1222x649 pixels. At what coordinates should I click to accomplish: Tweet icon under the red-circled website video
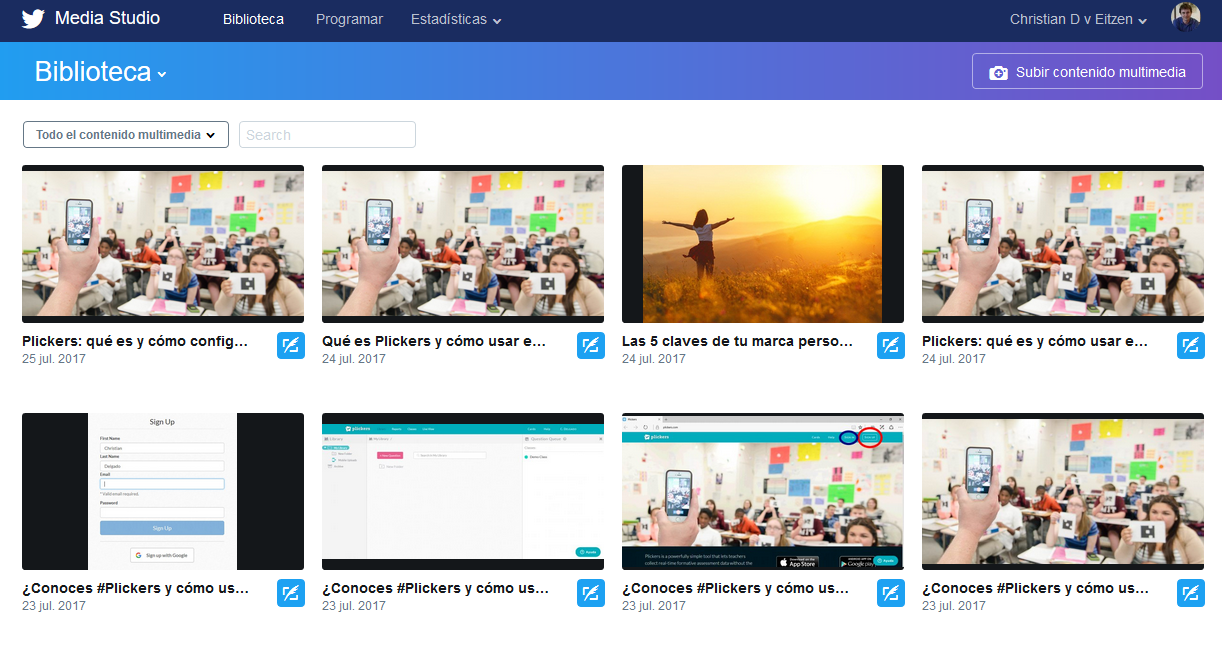pyautogui.click(x=891, y=593)
